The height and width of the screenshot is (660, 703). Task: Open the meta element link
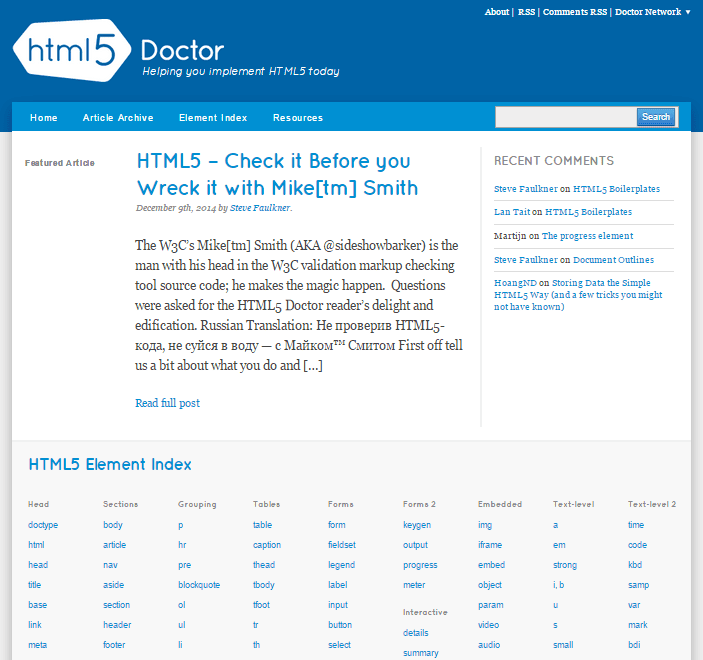(x=38, y=645)
